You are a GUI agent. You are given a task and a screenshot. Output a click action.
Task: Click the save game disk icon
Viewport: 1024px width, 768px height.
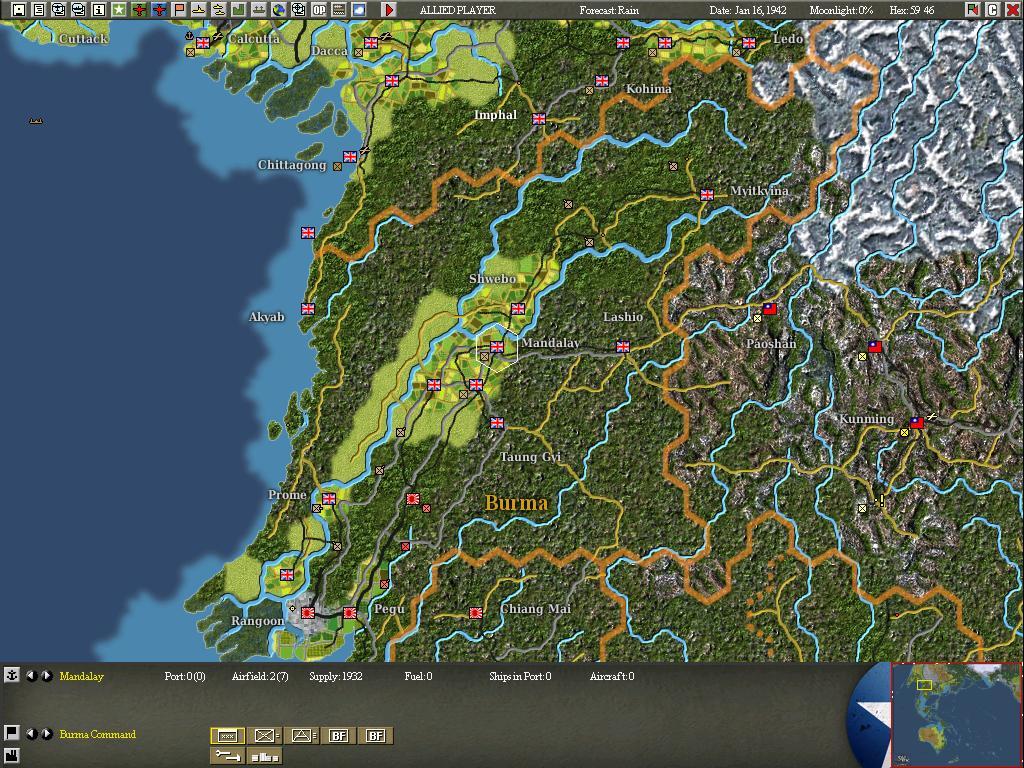pos(18,10)
